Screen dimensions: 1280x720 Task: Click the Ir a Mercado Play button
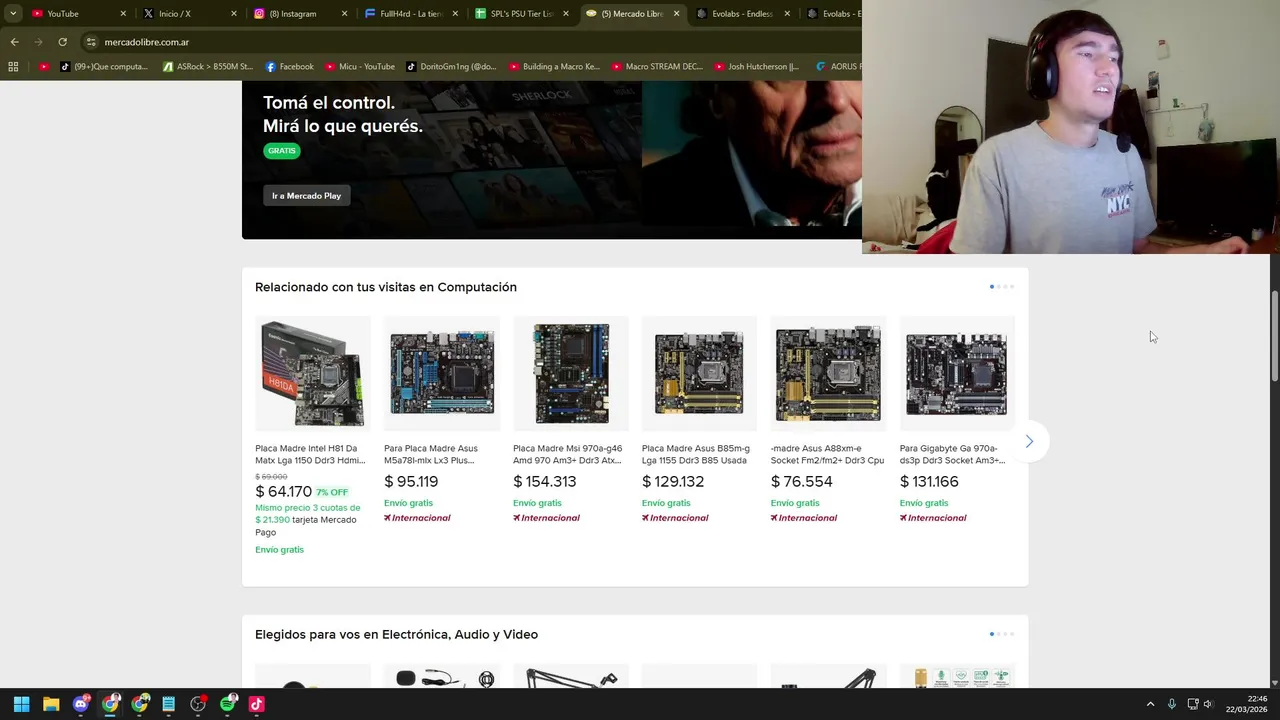(306, 196)
